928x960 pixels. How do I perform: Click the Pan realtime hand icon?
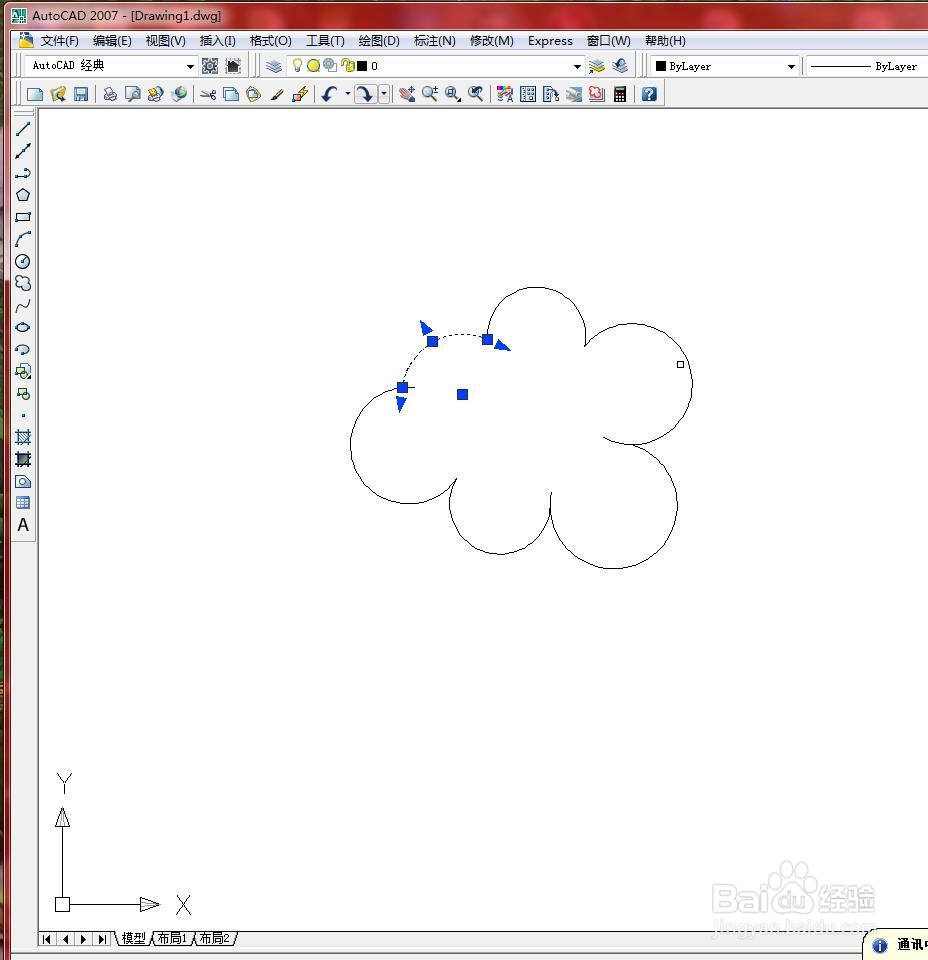coord(407,94)
